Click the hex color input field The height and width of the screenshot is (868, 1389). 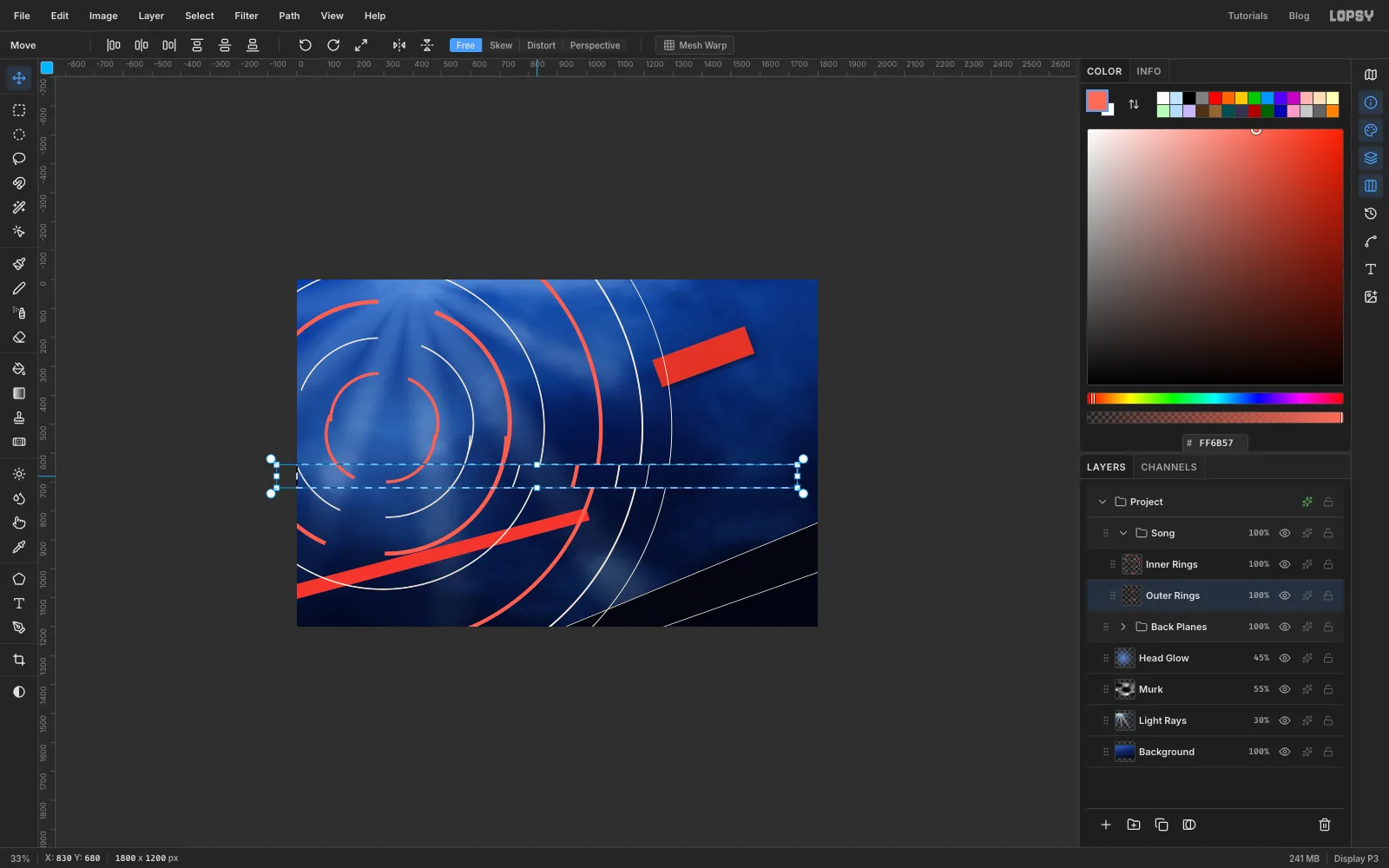pyautogui.click(x=1215, y=443)
